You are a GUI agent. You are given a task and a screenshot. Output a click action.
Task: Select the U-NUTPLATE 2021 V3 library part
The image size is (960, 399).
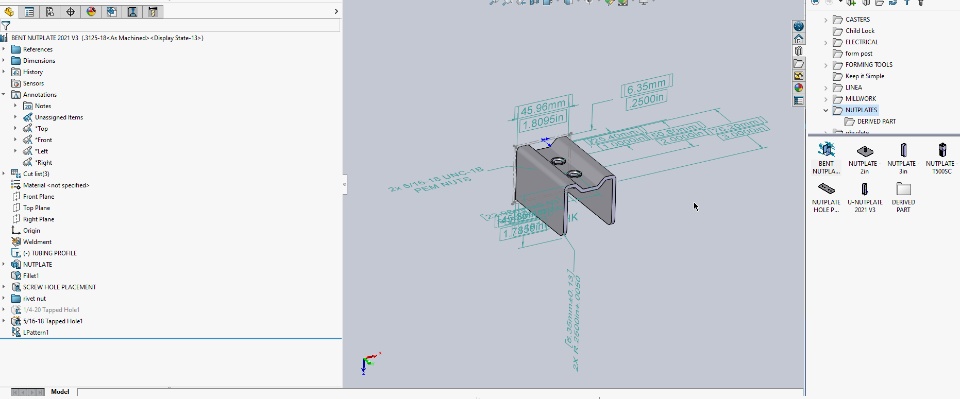tap(864, 197)
